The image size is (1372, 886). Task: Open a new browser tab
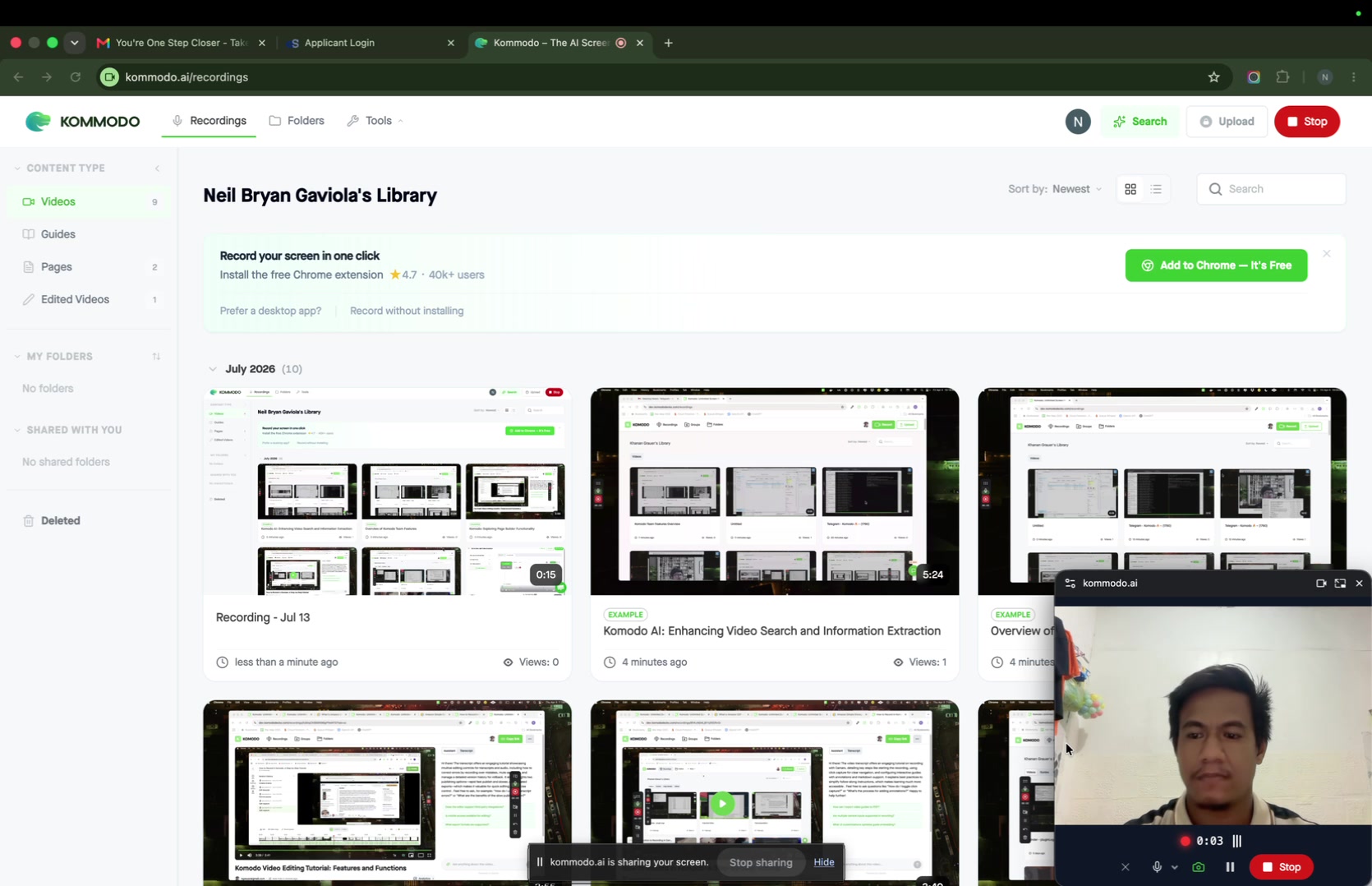(x=668, y=43)
